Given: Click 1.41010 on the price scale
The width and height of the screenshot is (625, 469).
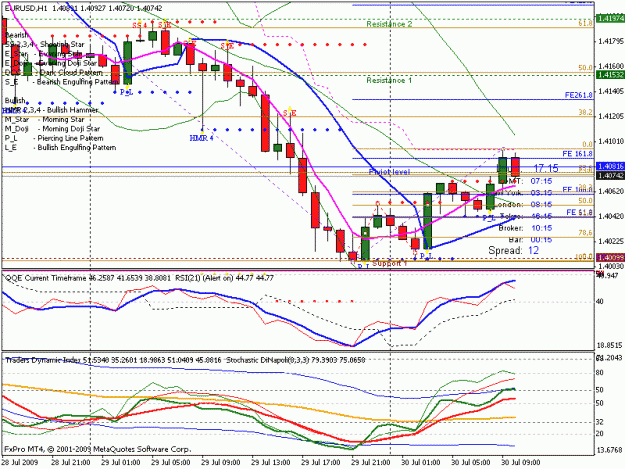Looking at the screenshot, I should (611, 141).
